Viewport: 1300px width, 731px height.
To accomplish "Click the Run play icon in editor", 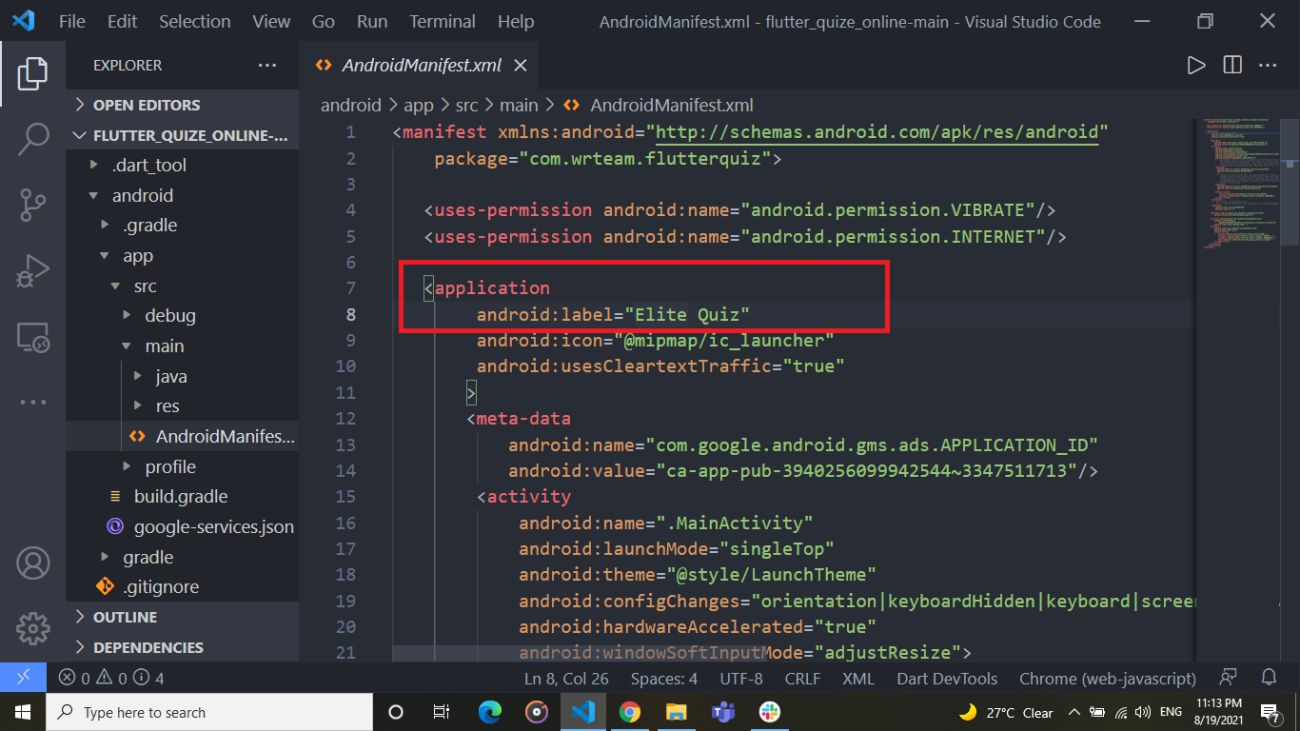I will [1195, 65].
